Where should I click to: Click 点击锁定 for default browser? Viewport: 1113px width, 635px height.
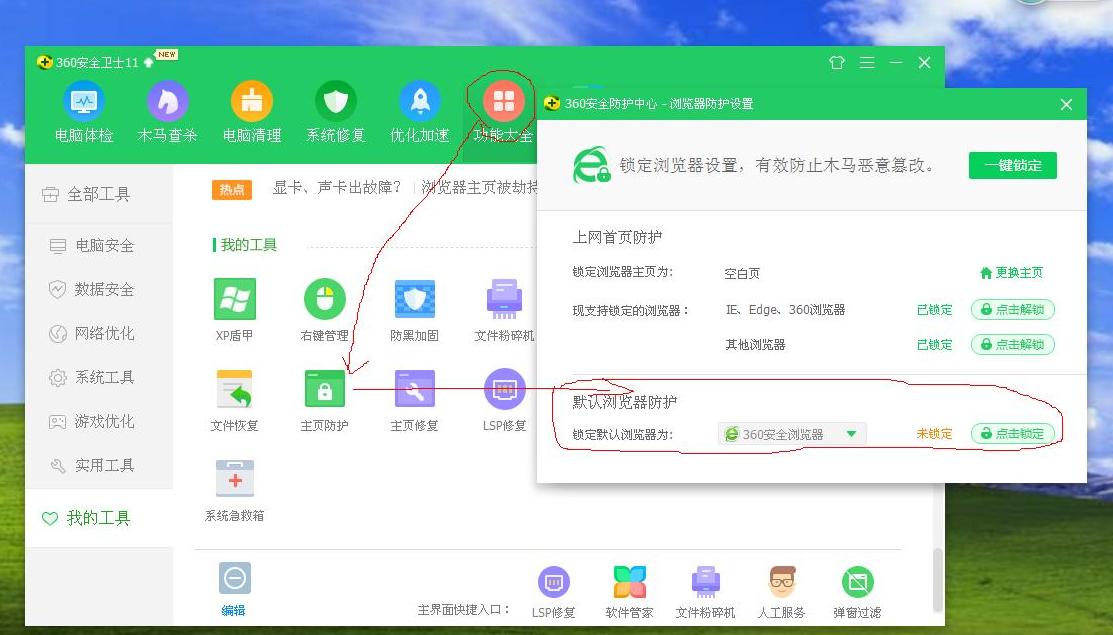coord(1013,434)
